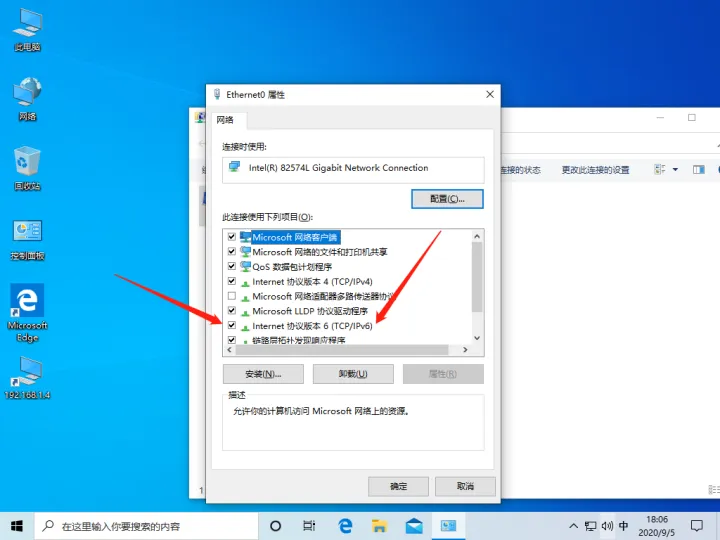Toggle the preview pane icon in background window

[x=699, y=169]
